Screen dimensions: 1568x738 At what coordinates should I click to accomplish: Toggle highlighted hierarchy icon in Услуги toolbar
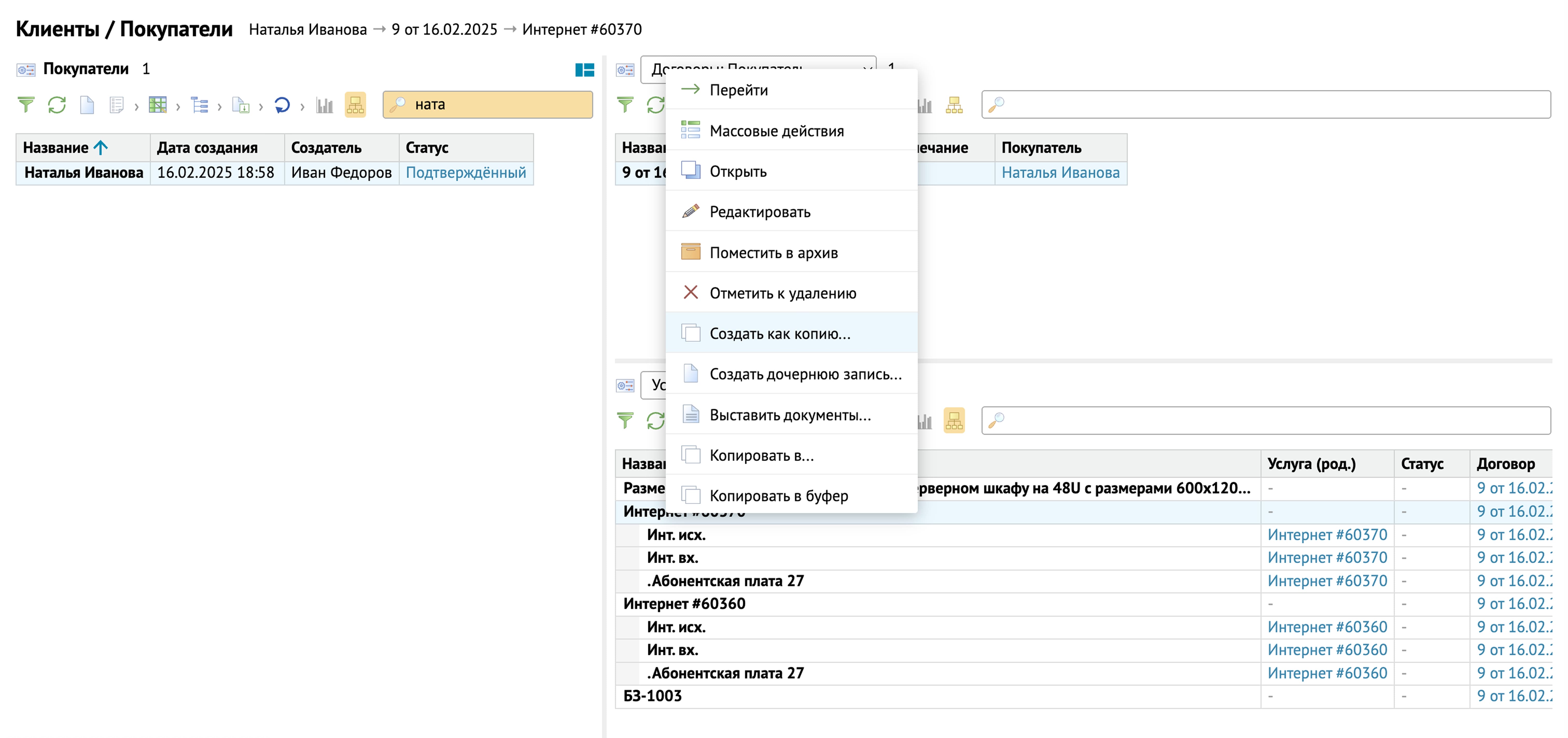pyautogui.click(x=954, y=420)
